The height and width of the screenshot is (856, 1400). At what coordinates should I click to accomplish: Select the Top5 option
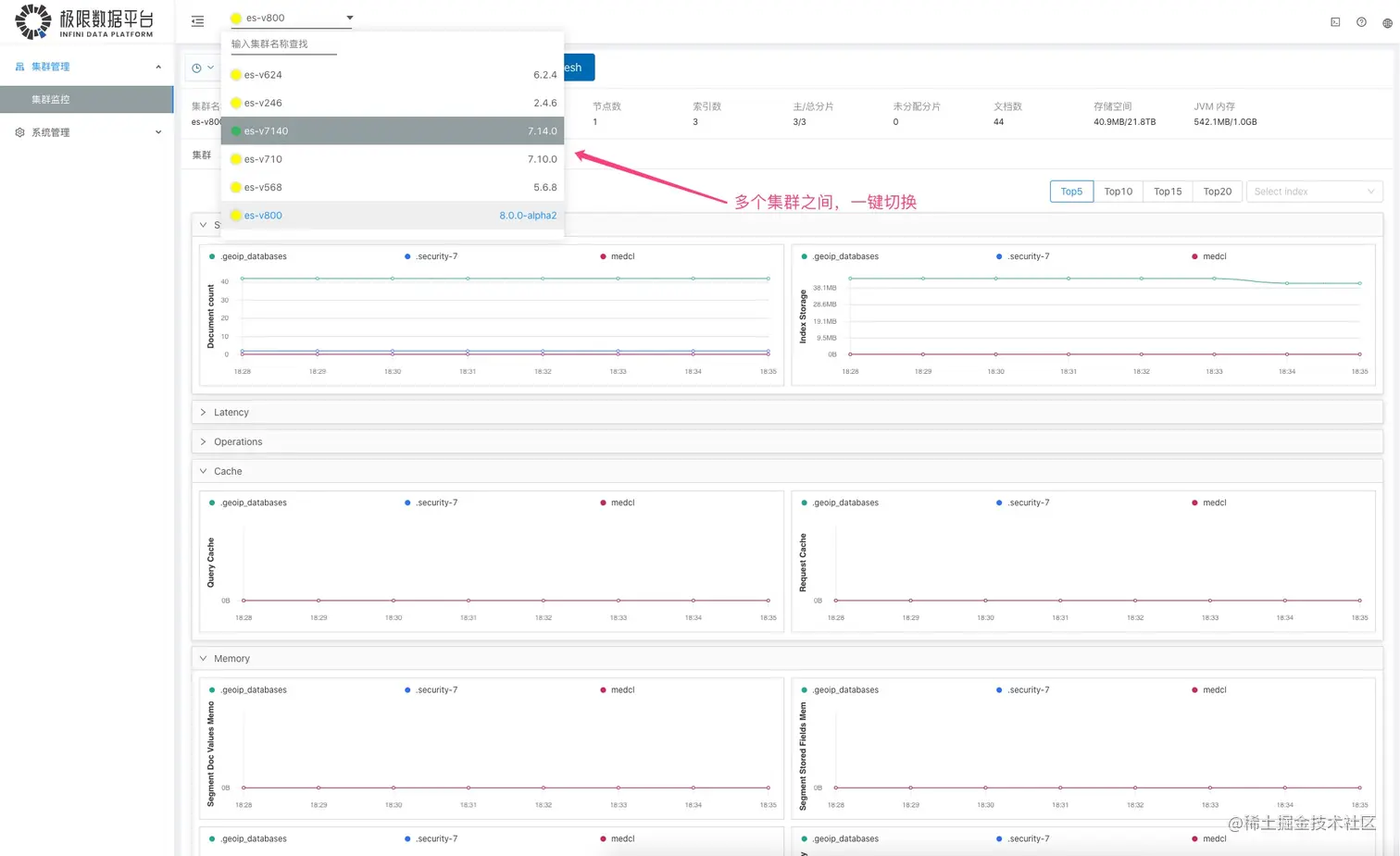click(x=1071, y=192)
